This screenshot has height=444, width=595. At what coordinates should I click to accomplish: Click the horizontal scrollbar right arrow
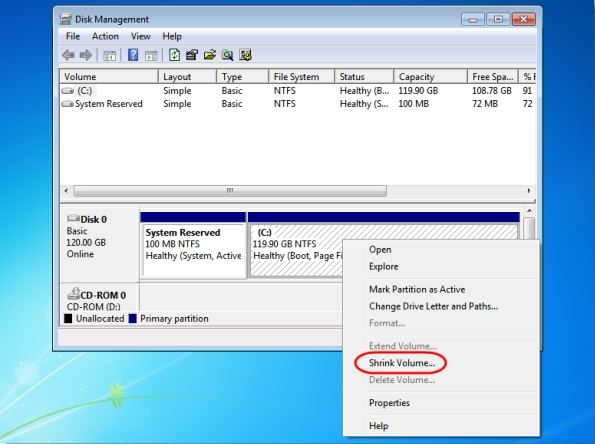pos(529,191)
